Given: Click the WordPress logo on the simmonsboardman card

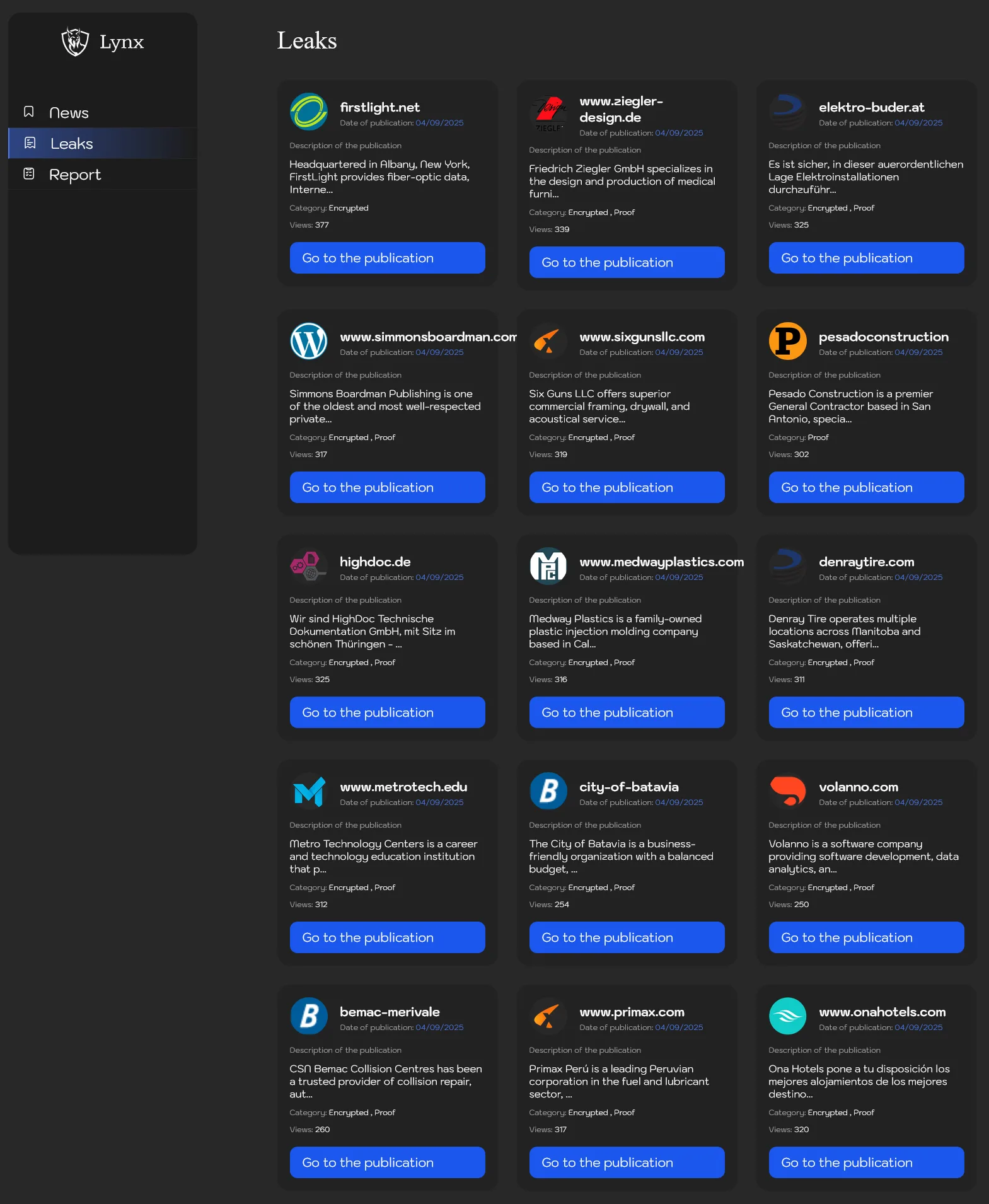Looking at the screenshot, I should (x=308, y=342).
